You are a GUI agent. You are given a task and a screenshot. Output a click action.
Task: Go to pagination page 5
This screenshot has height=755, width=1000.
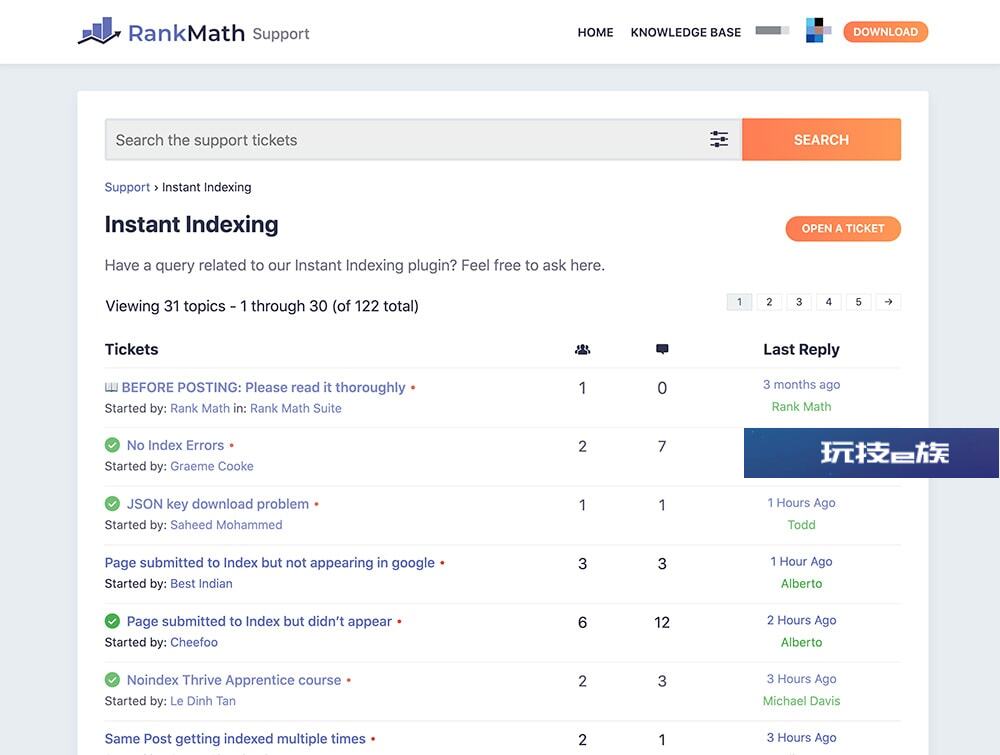[x=858, y=302]
